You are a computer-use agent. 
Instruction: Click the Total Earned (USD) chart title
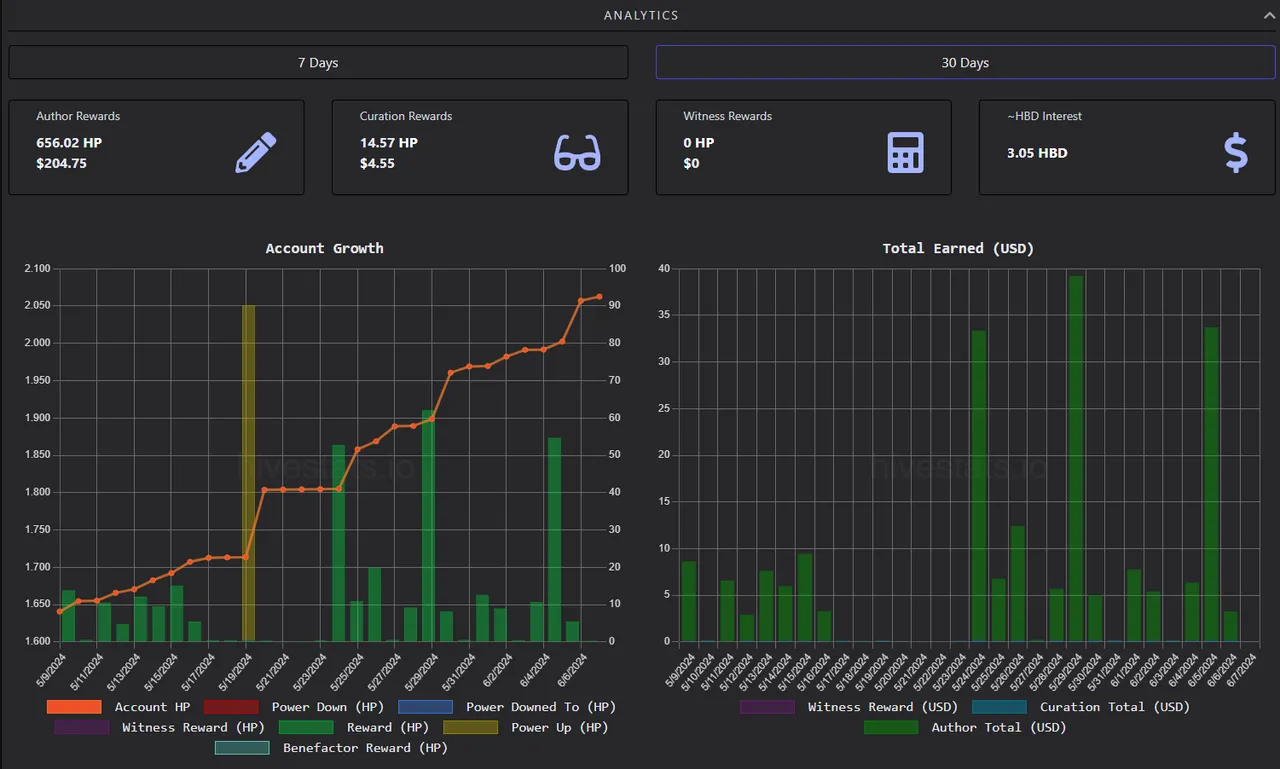click(958, 248)
